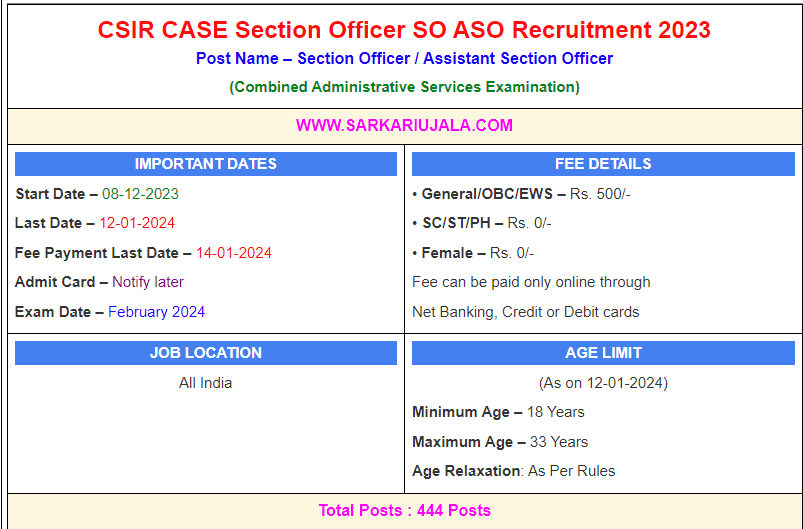The height and width of the screenshot is (529, 803).
Task: Click the JOB LOCATION header
Action: click(x=206, y=353)
